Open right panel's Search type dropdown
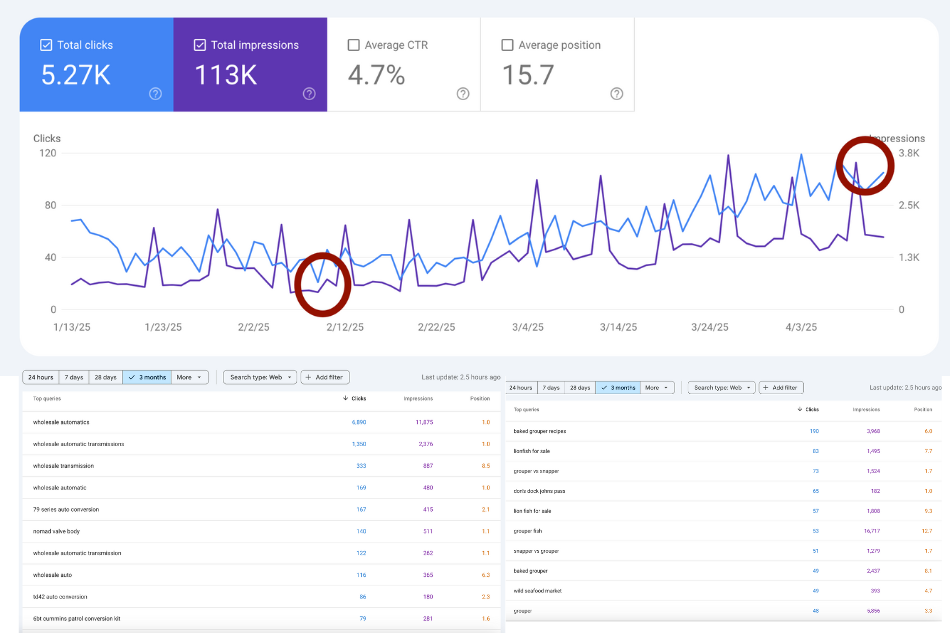Screen dimensions: 950x633 pos(722,387)
